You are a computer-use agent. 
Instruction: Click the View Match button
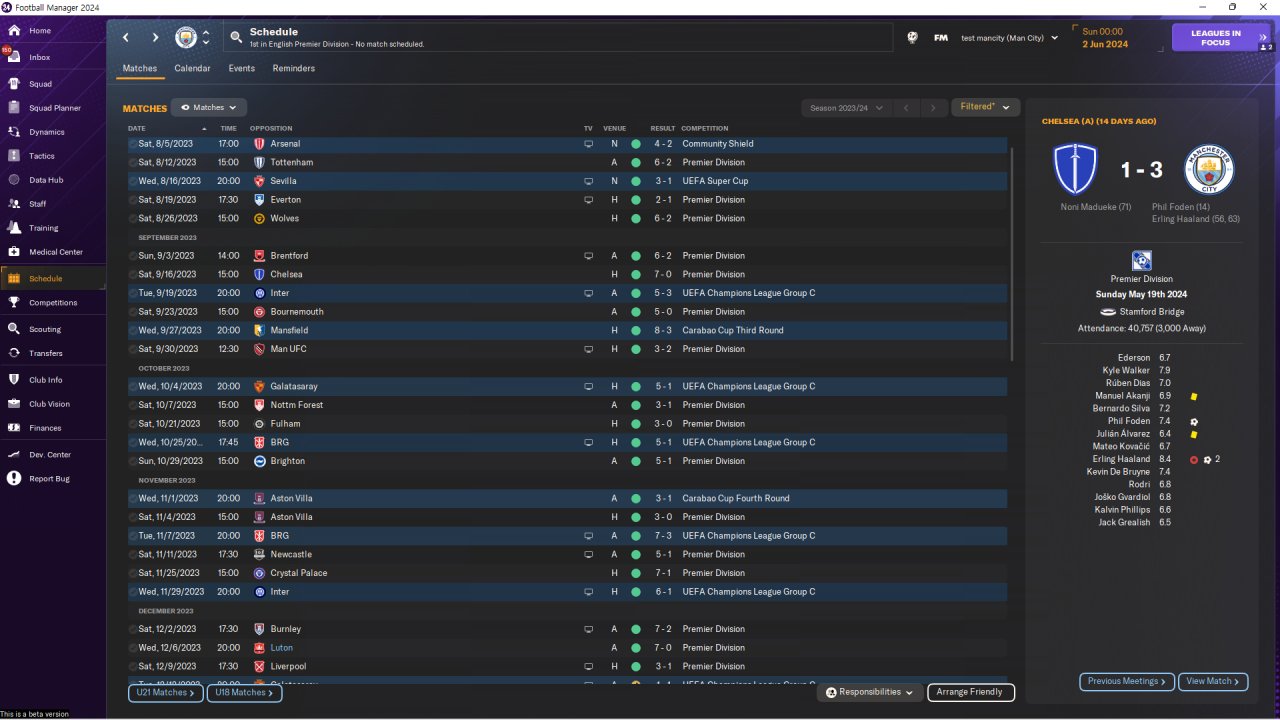tap(1213, 681)
